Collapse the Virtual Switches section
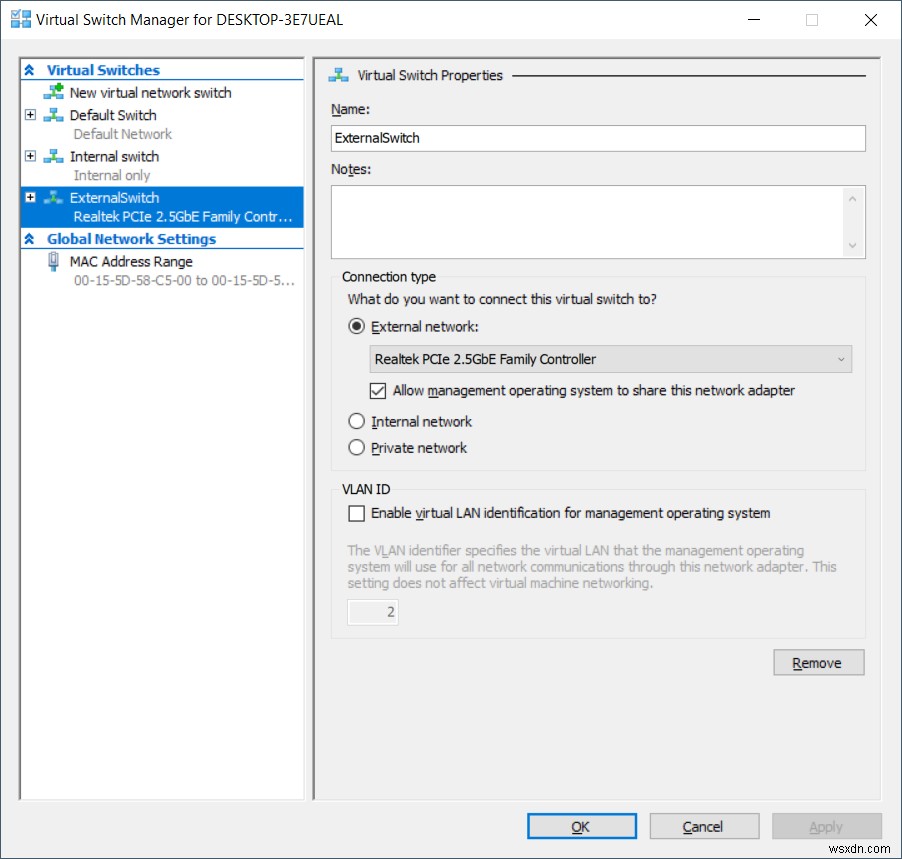The height and width of the screenshot is (859, 902). (x=27, y=70)
